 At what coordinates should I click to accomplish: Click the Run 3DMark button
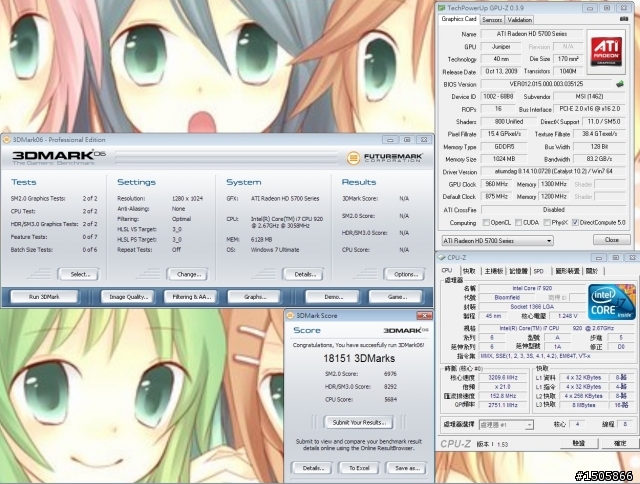pyautogui.click(x=44, y=297)
